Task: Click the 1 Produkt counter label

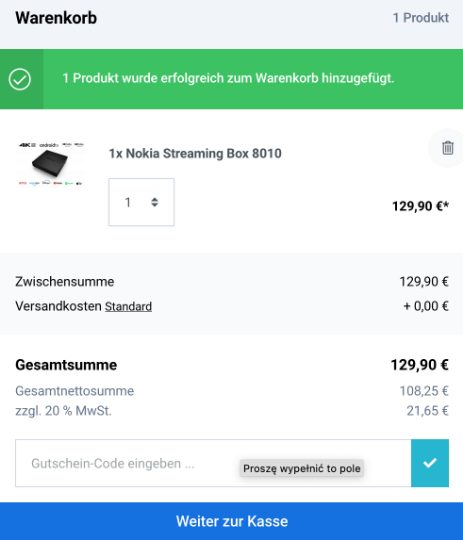Action: click(x=421, y=18)
